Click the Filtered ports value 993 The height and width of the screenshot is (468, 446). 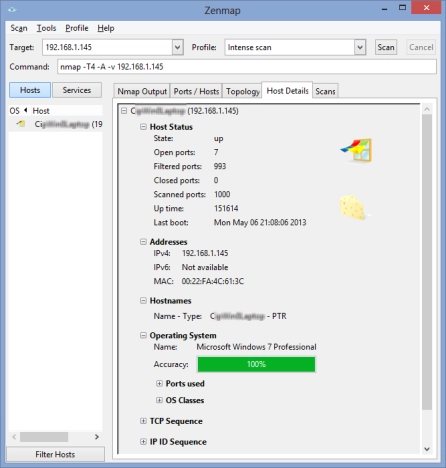coord(220,166)
